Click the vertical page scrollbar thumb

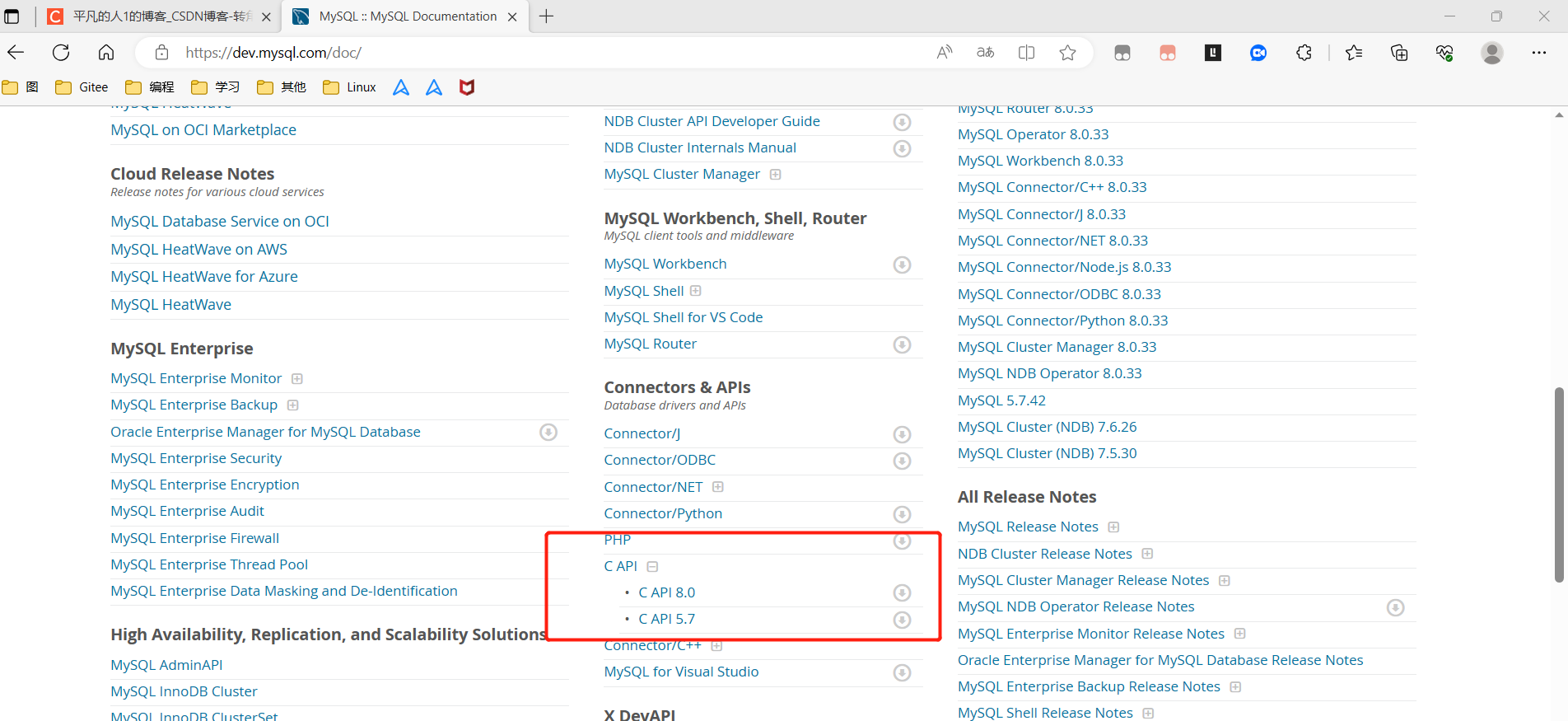click(x=1558, y=485)
